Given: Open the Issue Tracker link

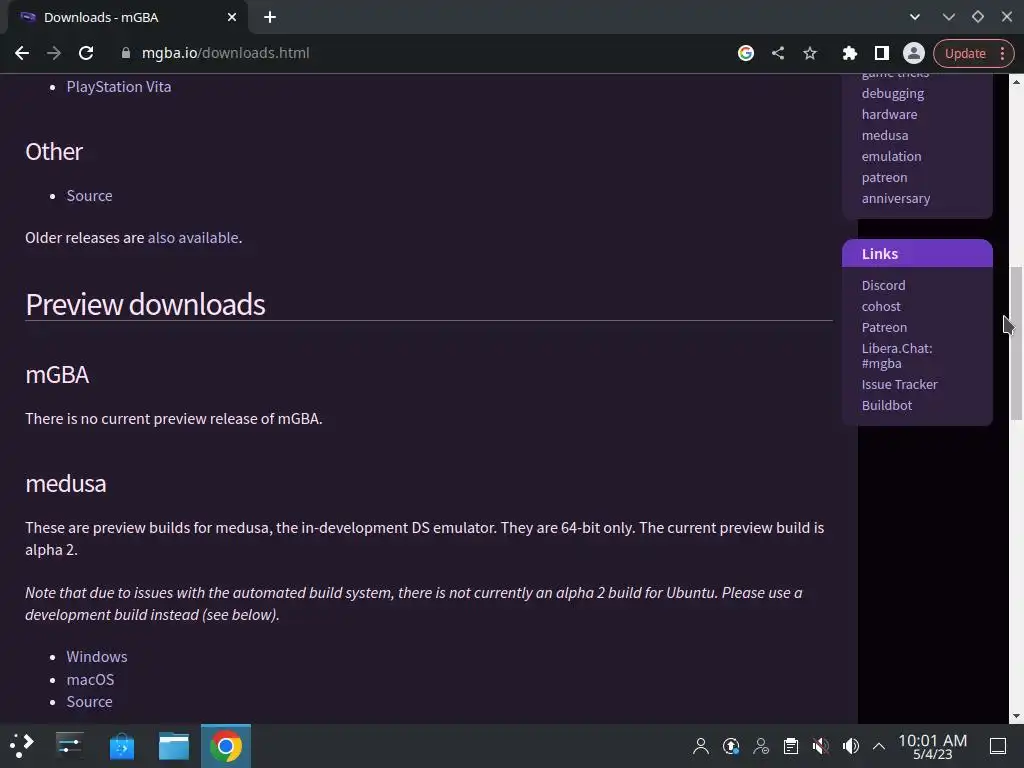Looking at the screenshot, I should pyautogui.click(x=899, y=385).
